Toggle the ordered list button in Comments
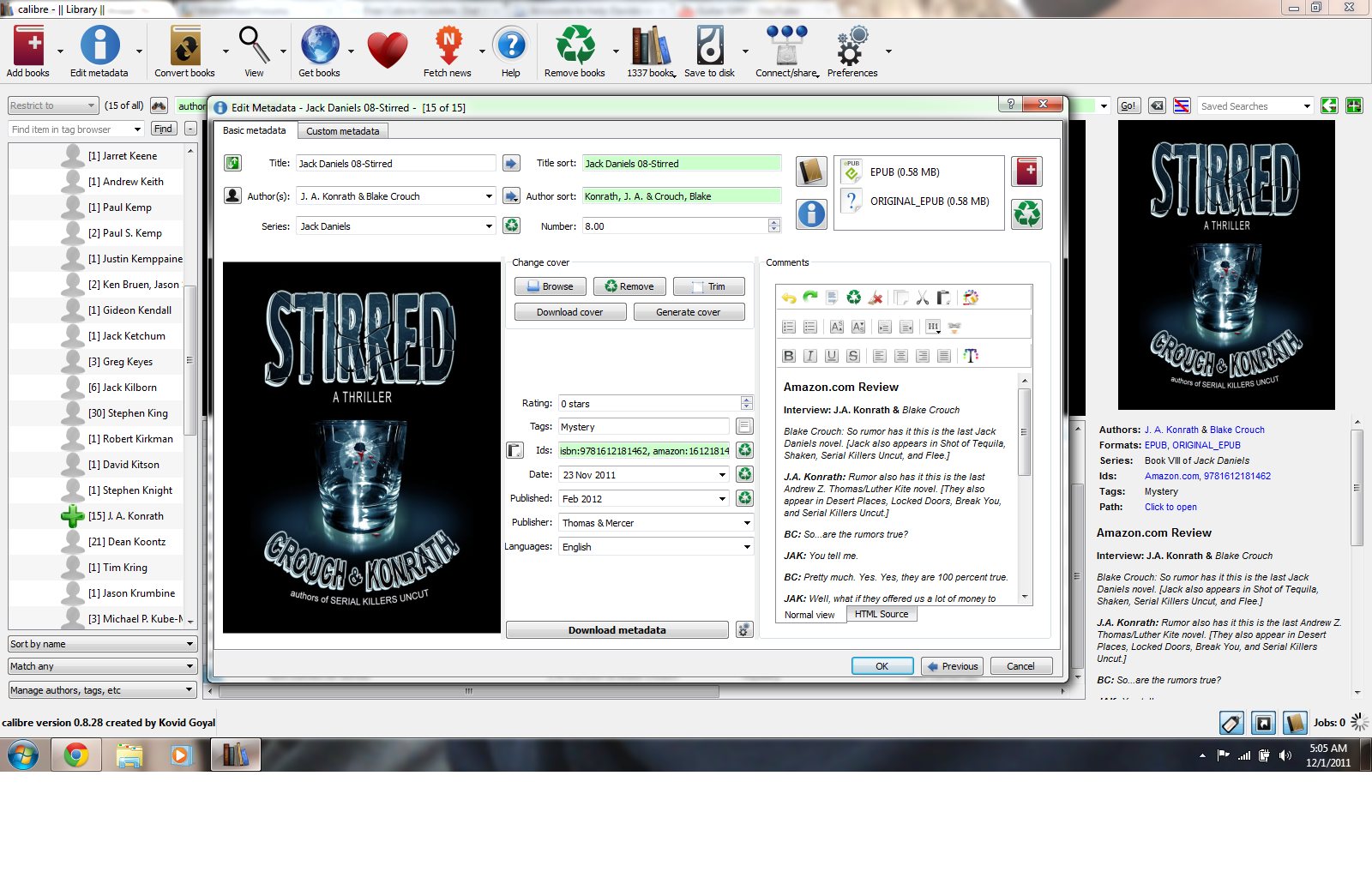1372x878 pixels. [x=789, y=327]
